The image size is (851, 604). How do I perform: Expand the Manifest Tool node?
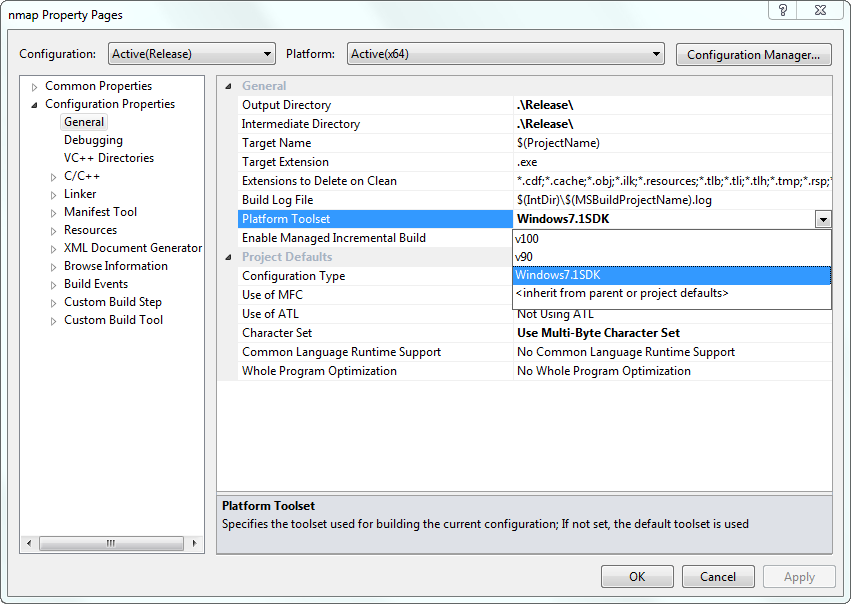(x=53, y=213)
